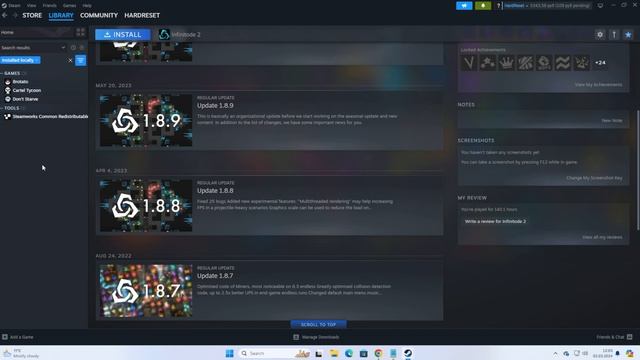This screenshot has height=360, width=640.
Task: Collapse the TOOLS category
Action: (x=11, y=108)
